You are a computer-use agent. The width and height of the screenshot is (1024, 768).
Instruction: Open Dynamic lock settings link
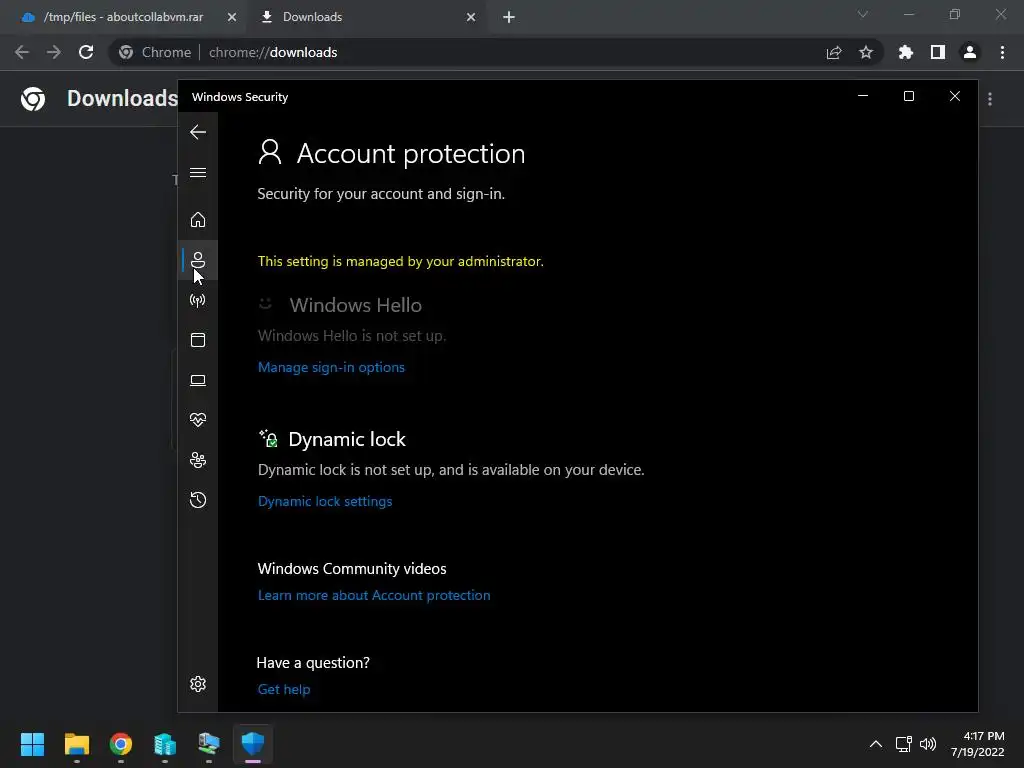coord(325,501)
